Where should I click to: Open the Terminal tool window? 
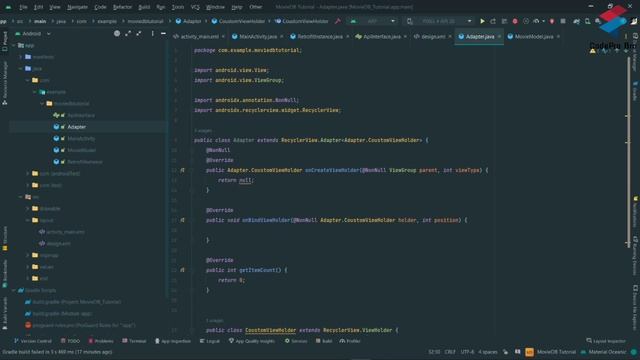click(134, 341)
